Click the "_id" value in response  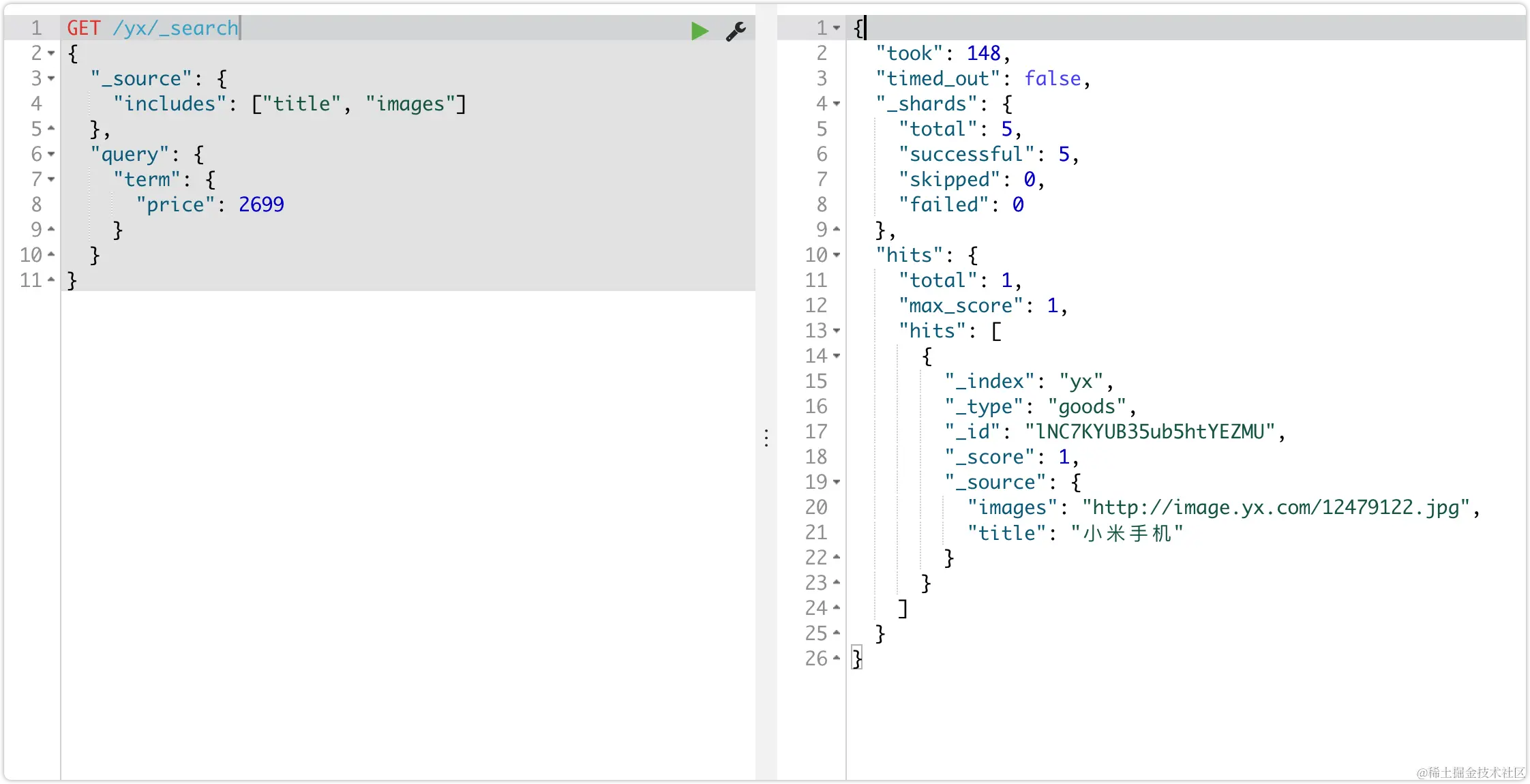point(1150,432)
